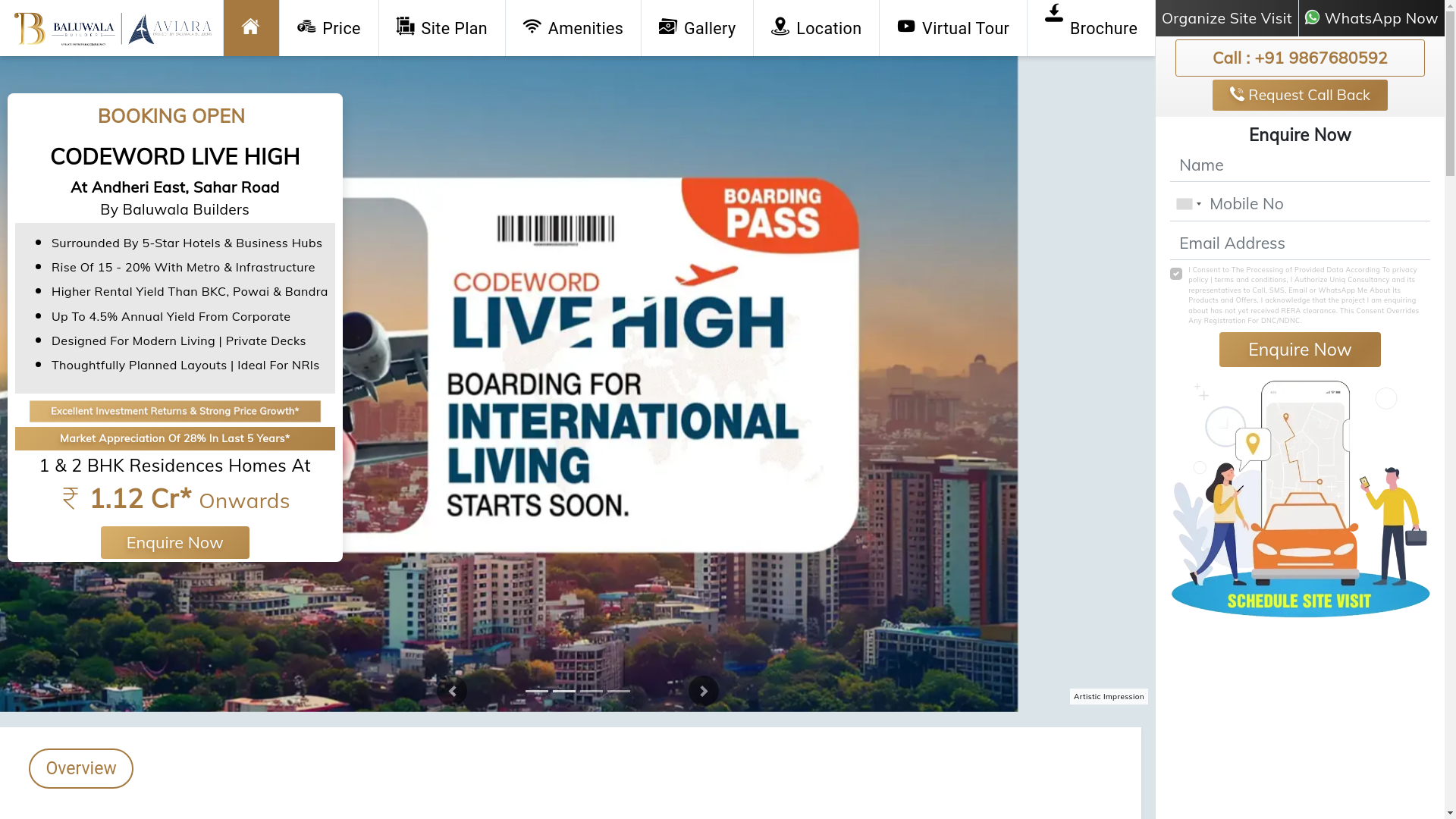Click the Organize Site Visit button

click(x=1227, y=18)
